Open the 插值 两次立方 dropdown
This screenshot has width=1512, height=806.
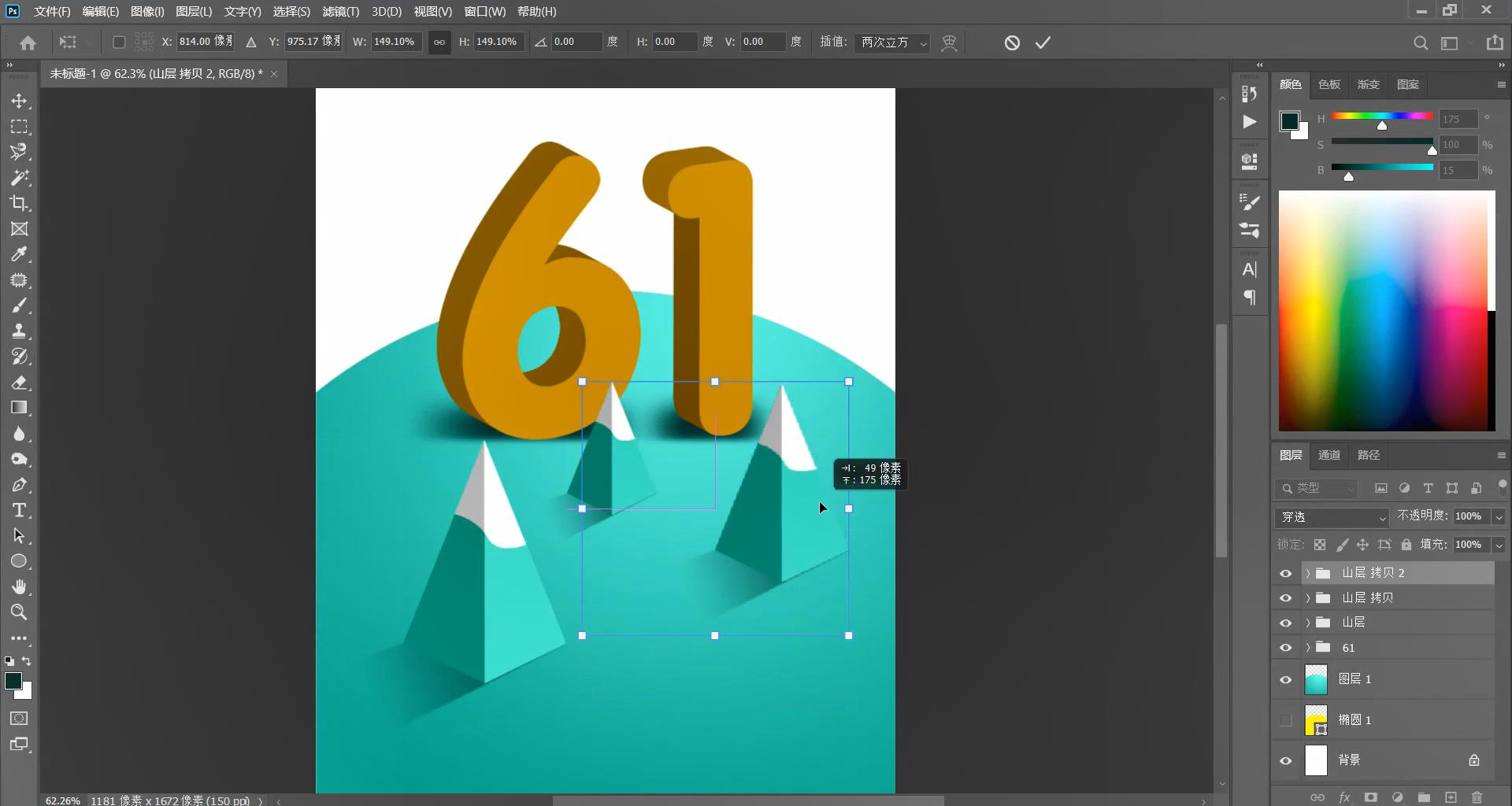[x=893, y=43]
